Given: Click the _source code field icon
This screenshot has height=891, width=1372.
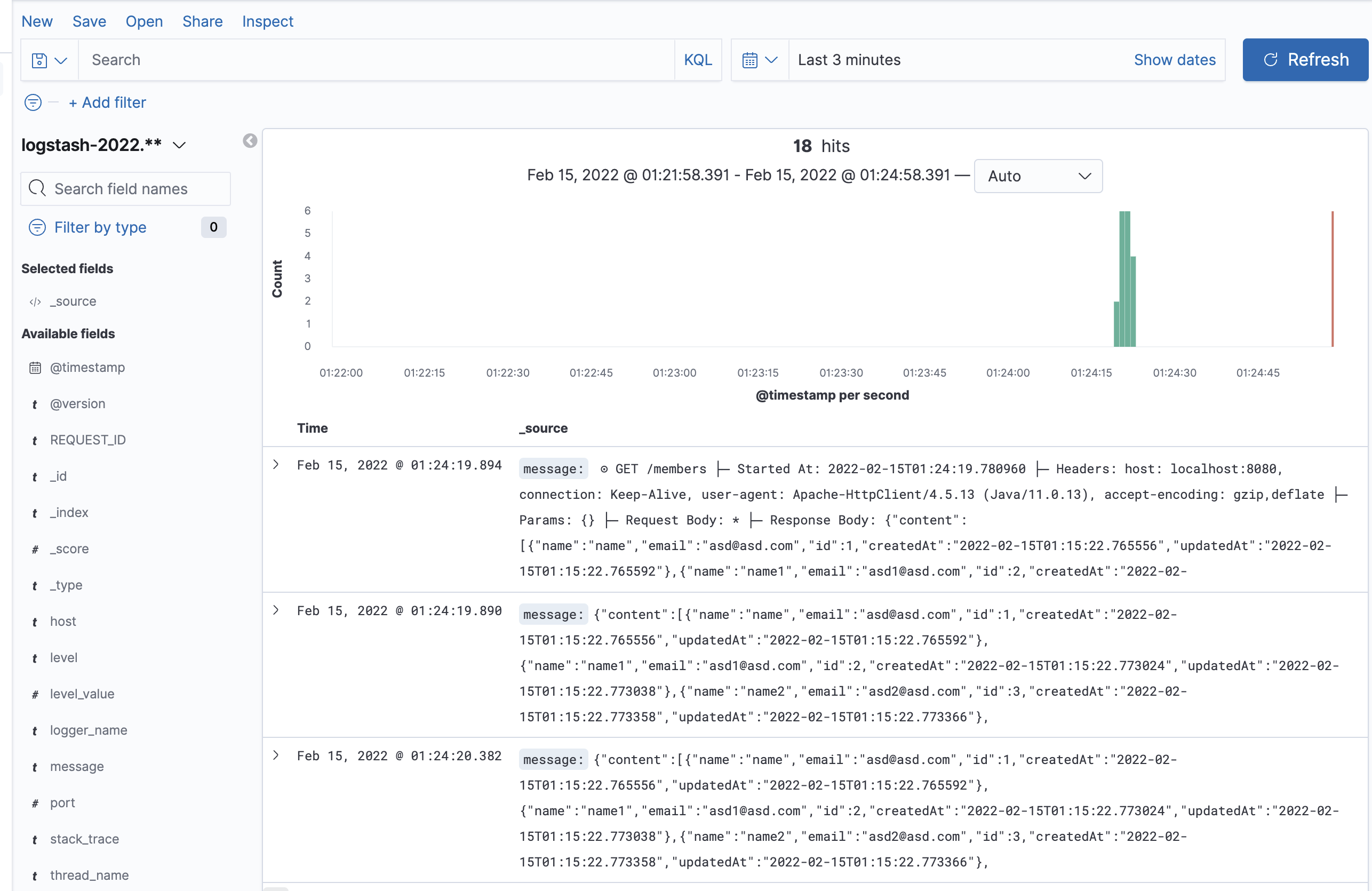Looking at the screenshot, I should (x=35, y=301).
